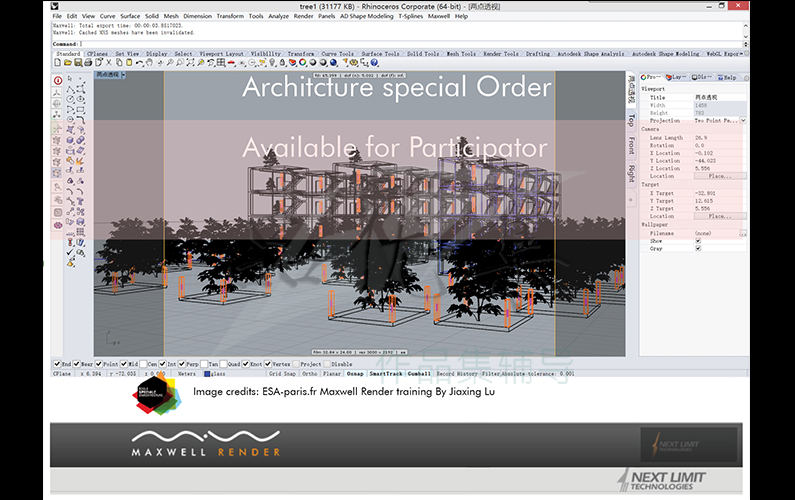
Task: Select the Polyline tool in left sidebar
Action: coord(70,89)
